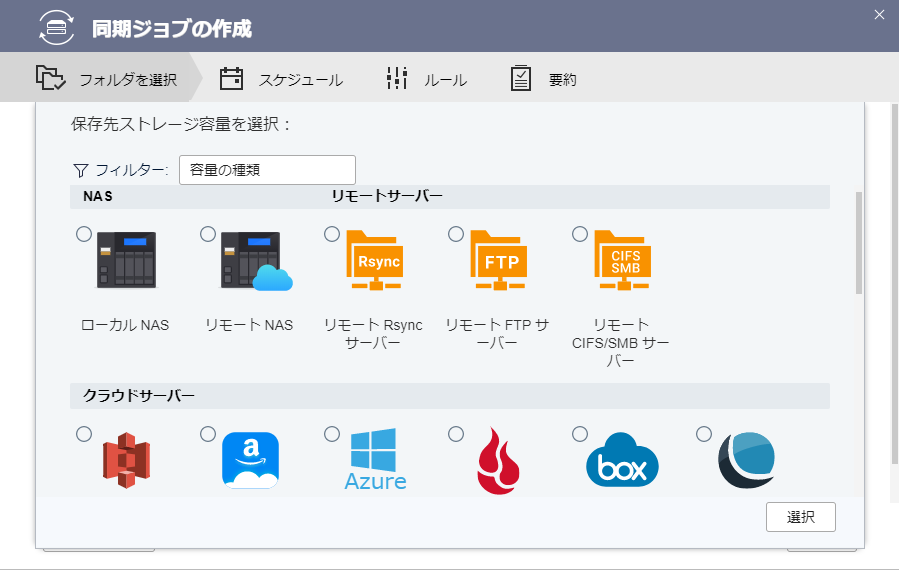Click the storage list vertical scrollbar
Viewport: 899px width, 570px height.
858,243
